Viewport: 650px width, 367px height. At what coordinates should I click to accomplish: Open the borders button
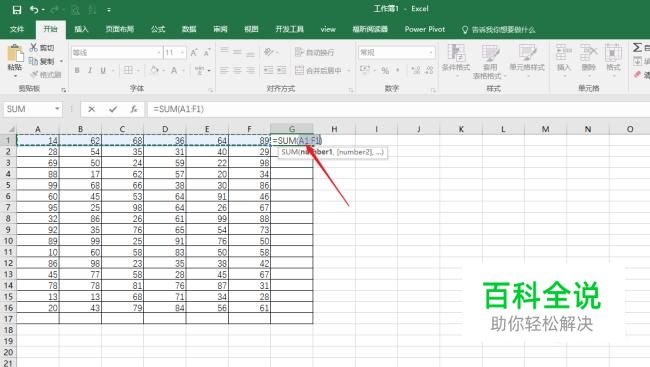(129, 70)
